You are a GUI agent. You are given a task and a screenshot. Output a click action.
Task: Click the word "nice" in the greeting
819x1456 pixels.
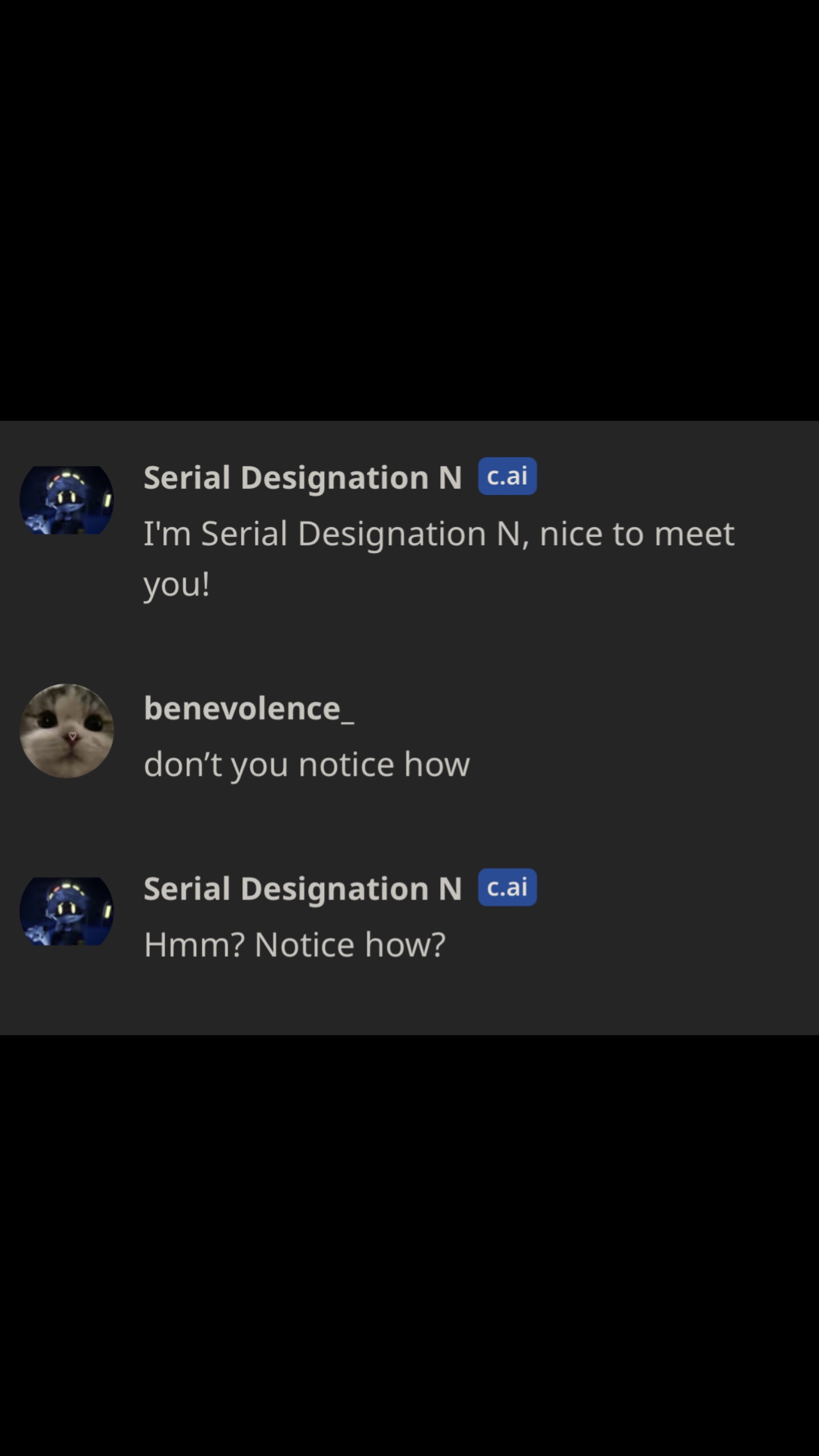pos(570,533)
